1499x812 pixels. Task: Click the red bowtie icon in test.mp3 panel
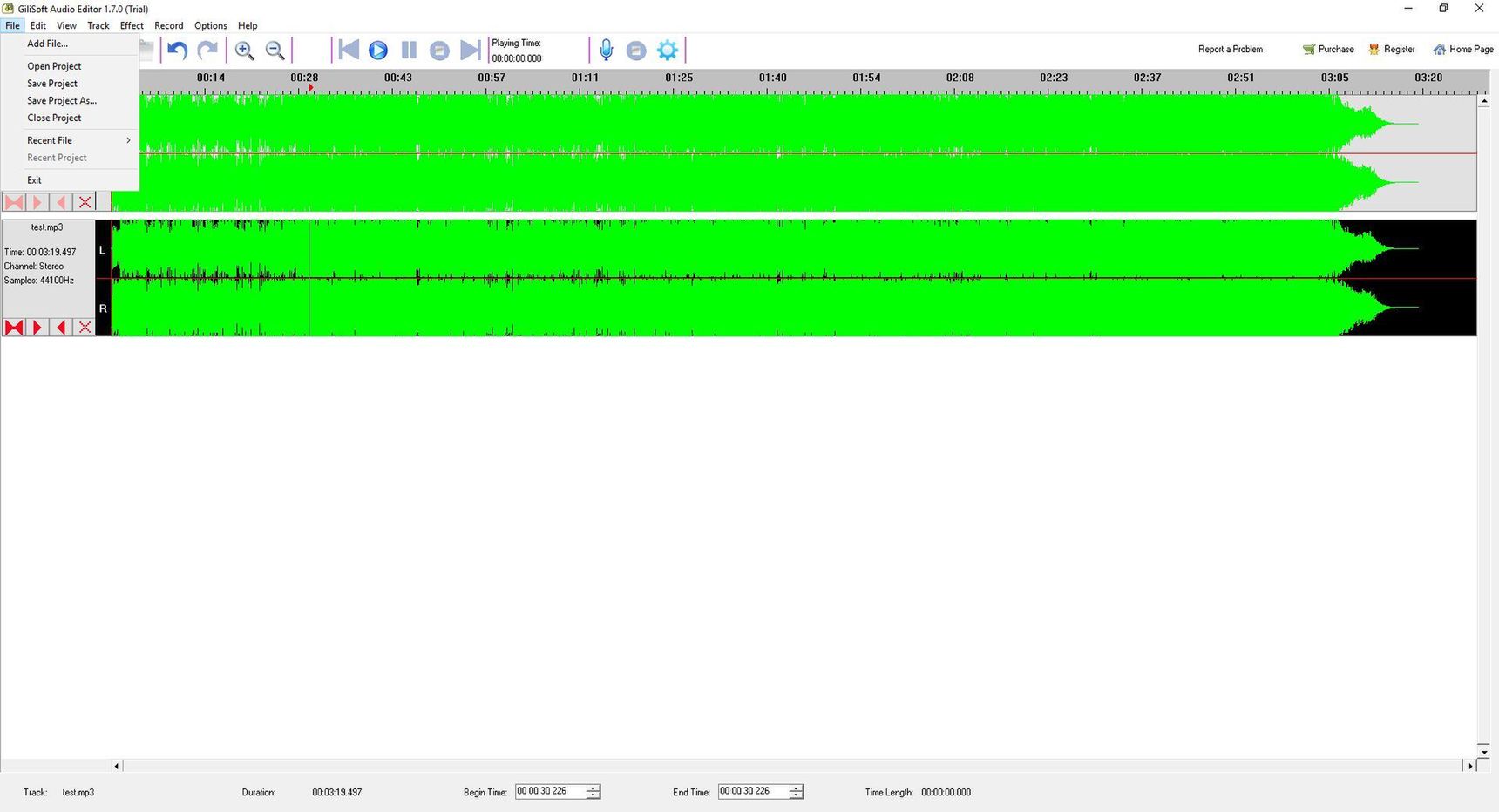point(14,328)
